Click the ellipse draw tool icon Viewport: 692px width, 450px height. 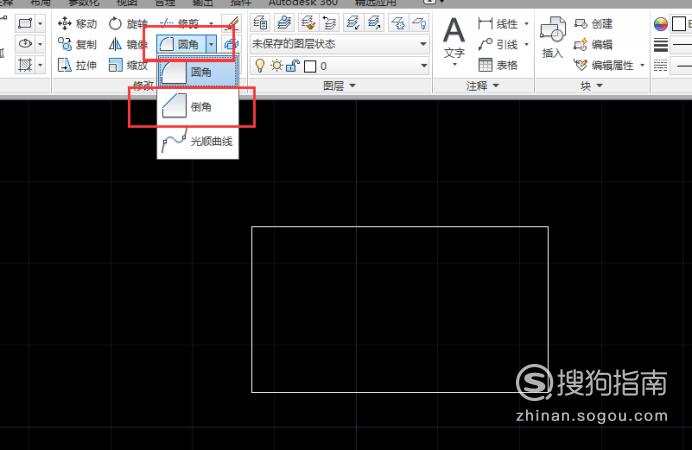pyautogui.click(x=25, y=44)
